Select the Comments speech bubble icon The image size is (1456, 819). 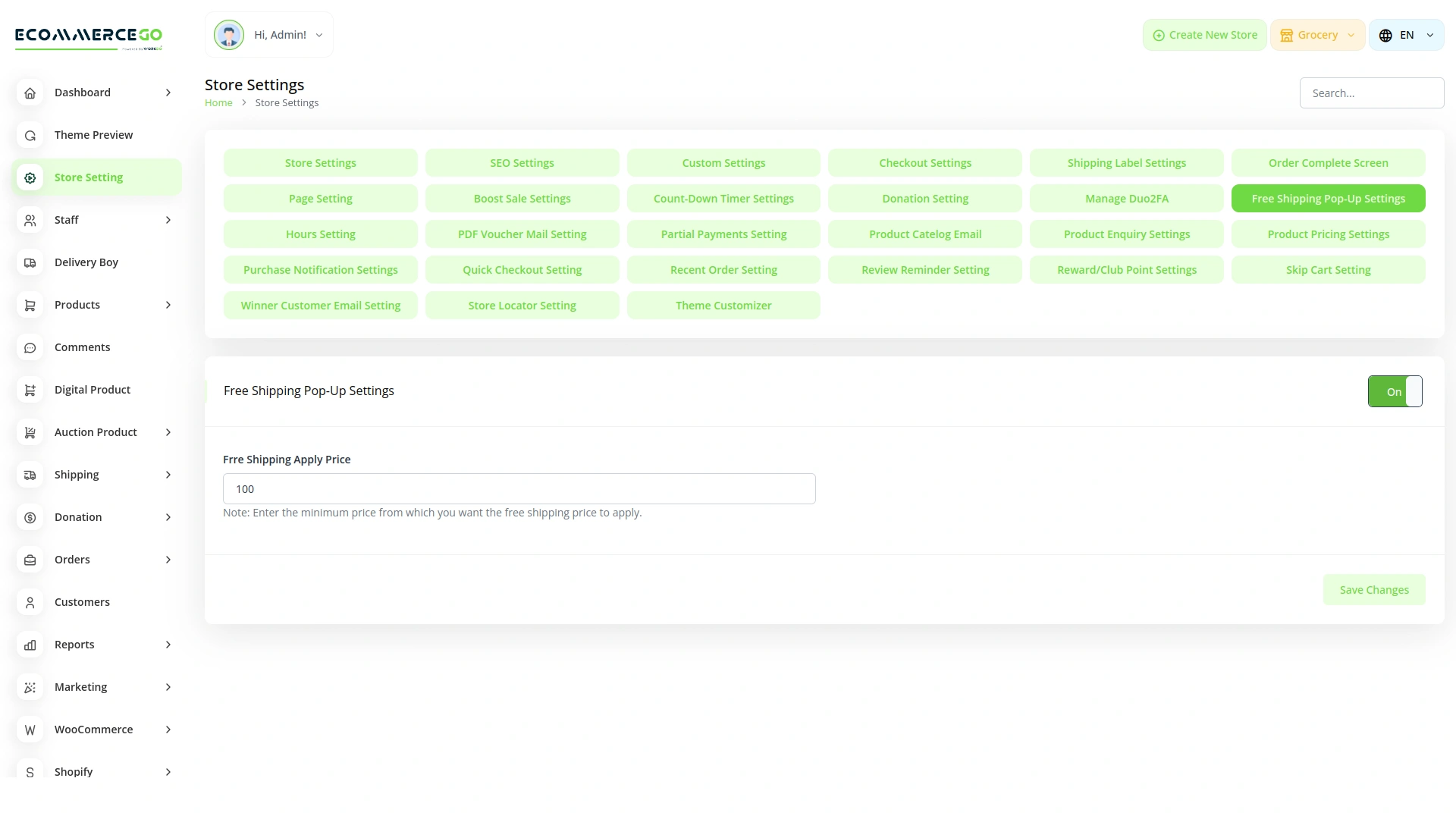point(30,347)
